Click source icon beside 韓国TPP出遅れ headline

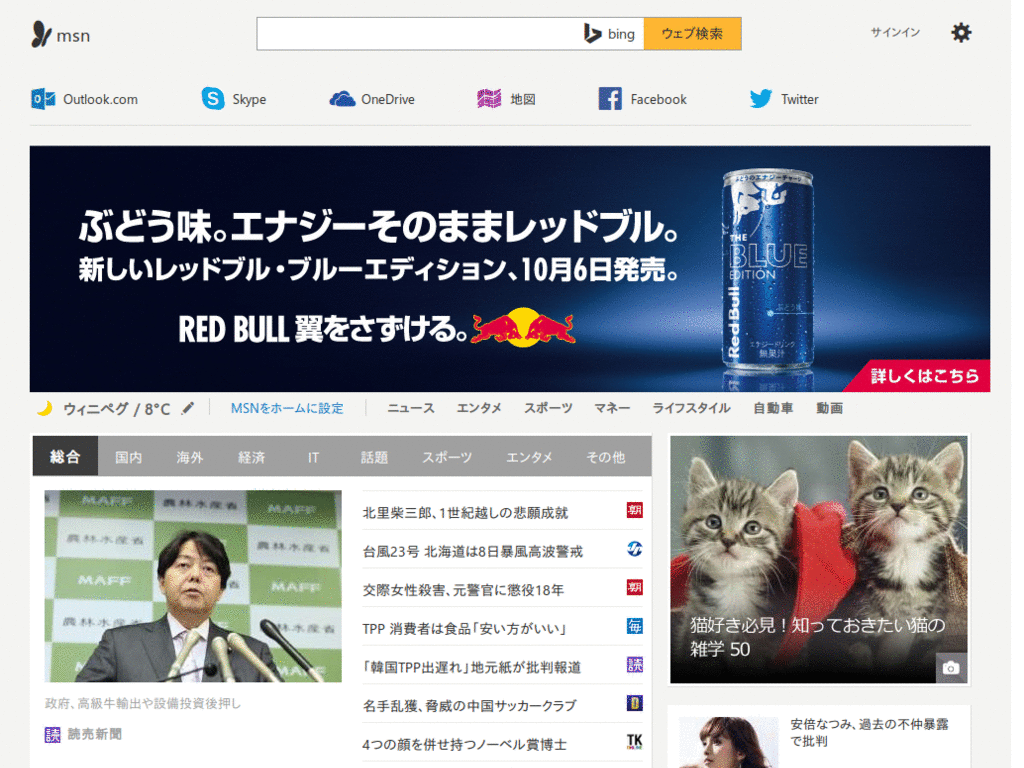(634, 664)
